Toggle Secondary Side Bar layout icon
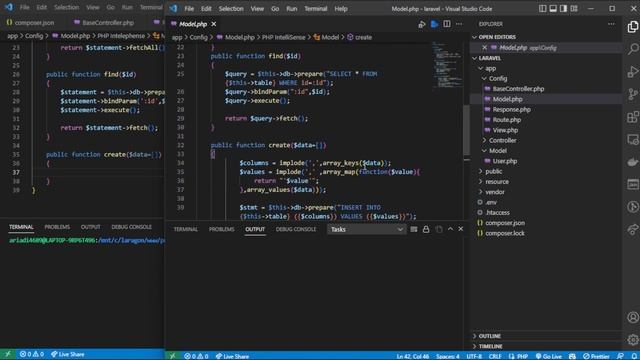The width and height of the screenshot is (640, 360). [563, 9]
